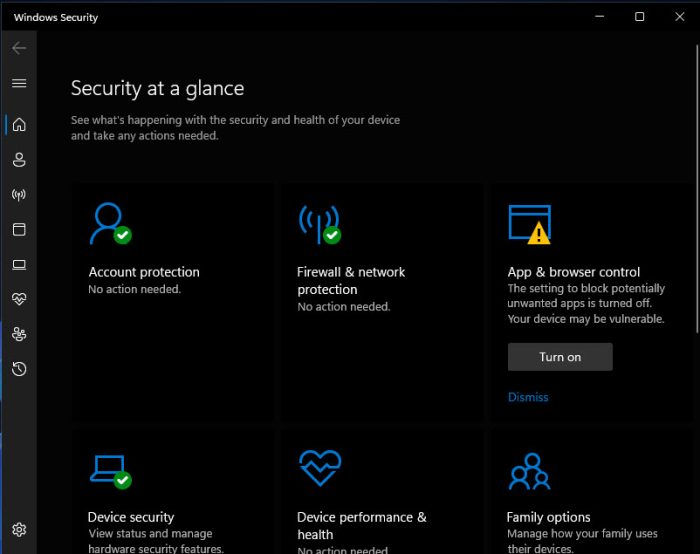
Task: Open the Account protection heading
Action: click(x=144, y=272)
